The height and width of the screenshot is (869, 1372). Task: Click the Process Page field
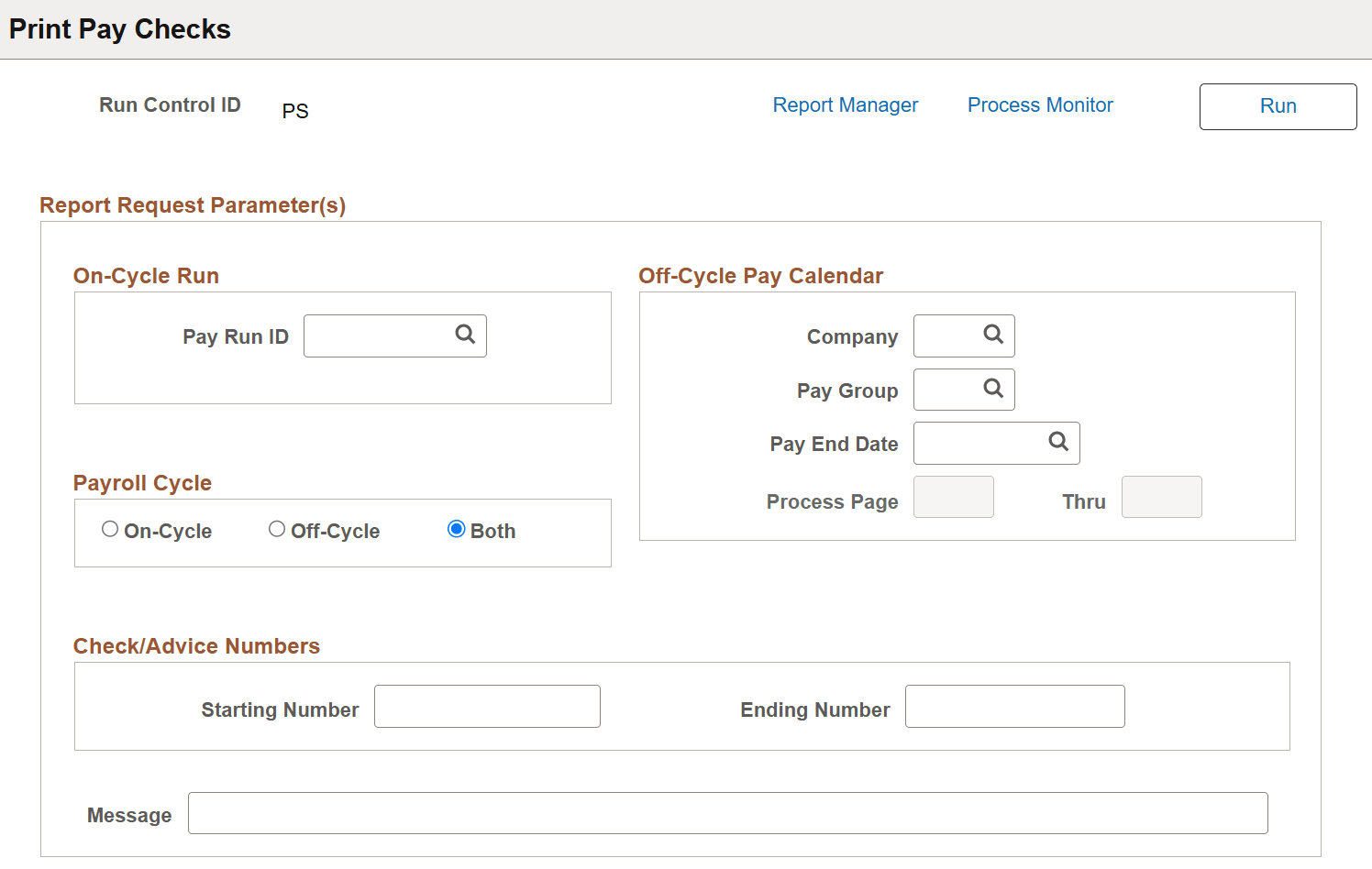coord(953,497)
